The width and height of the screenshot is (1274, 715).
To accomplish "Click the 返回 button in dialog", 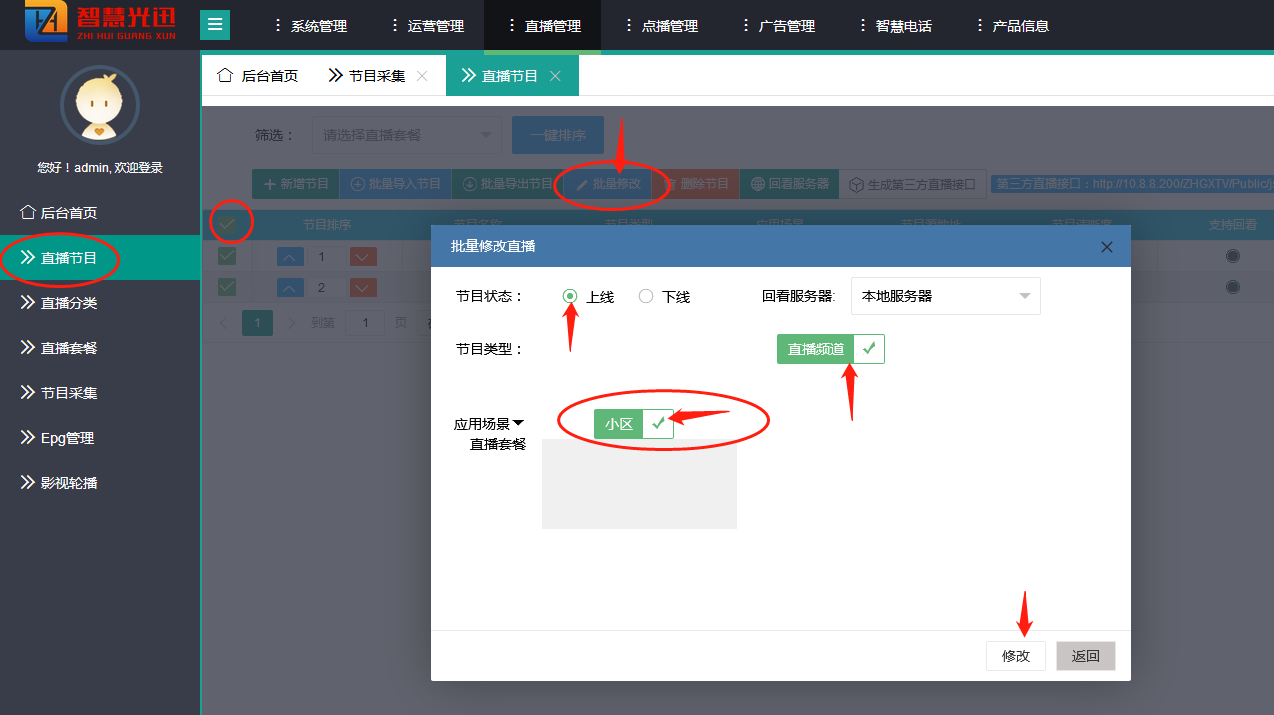I will click(x=1086, y=656).
